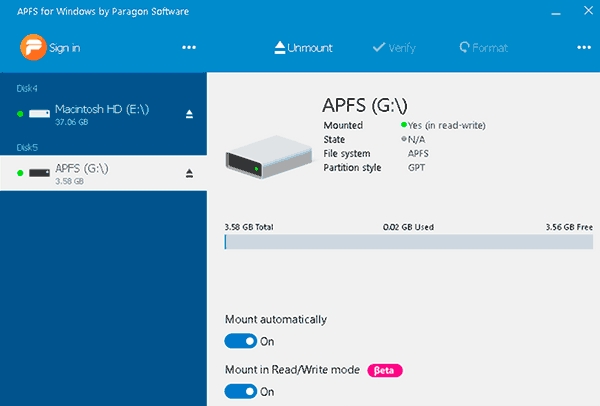Click the APFS drive icon in sidebar

coord(40,174)
